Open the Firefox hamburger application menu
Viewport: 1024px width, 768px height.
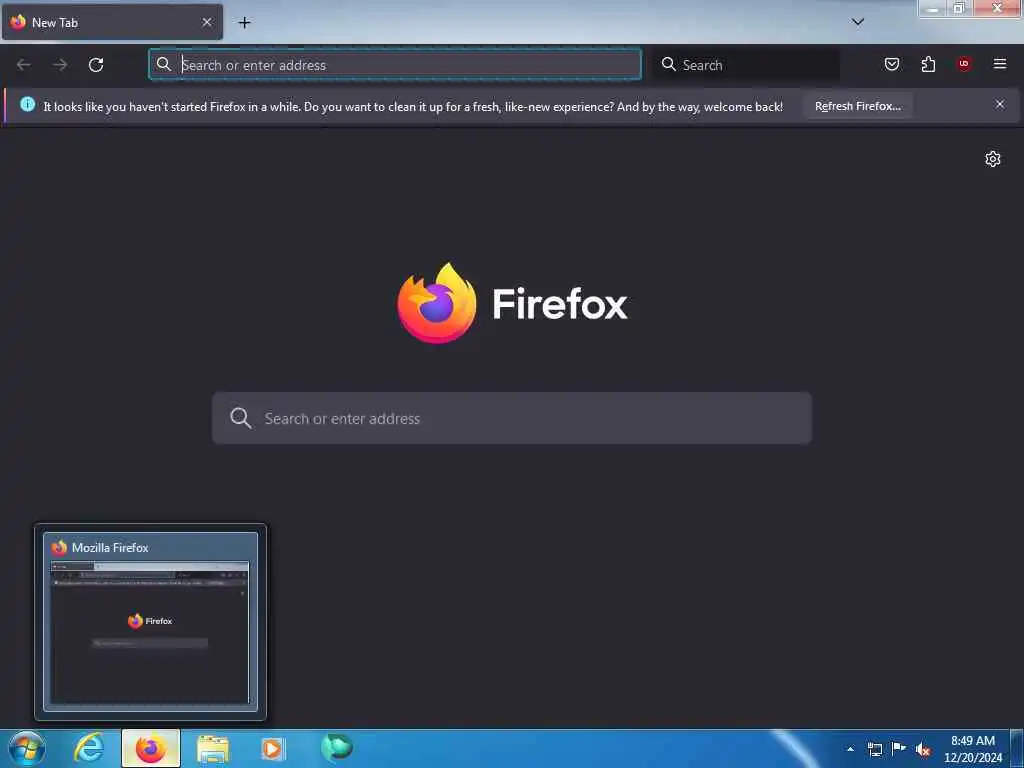pyautogui.click(x=1000, y=64)
